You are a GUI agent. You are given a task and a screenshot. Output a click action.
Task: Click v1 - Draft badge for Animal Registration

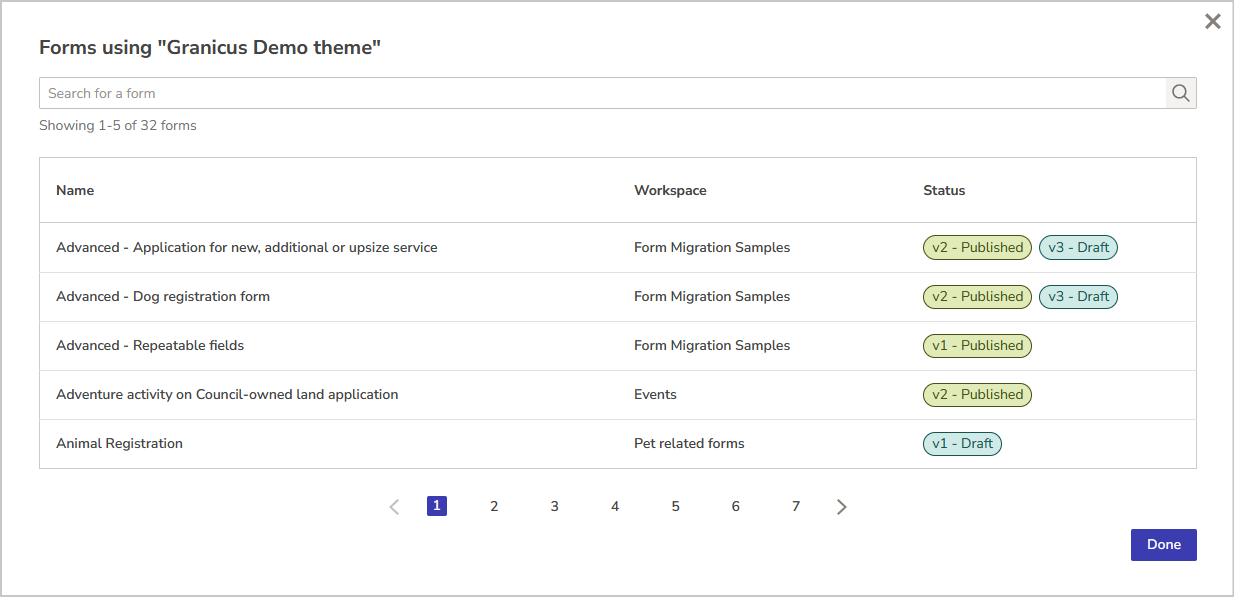click(962, 443)
